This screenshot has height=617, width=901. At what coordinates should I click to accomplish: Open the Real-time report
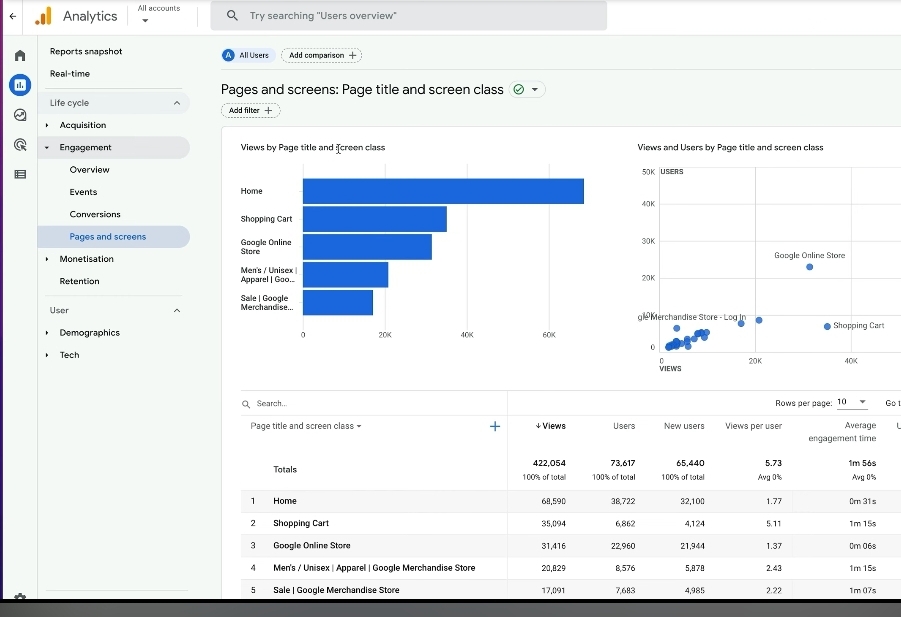click(70, 74)
